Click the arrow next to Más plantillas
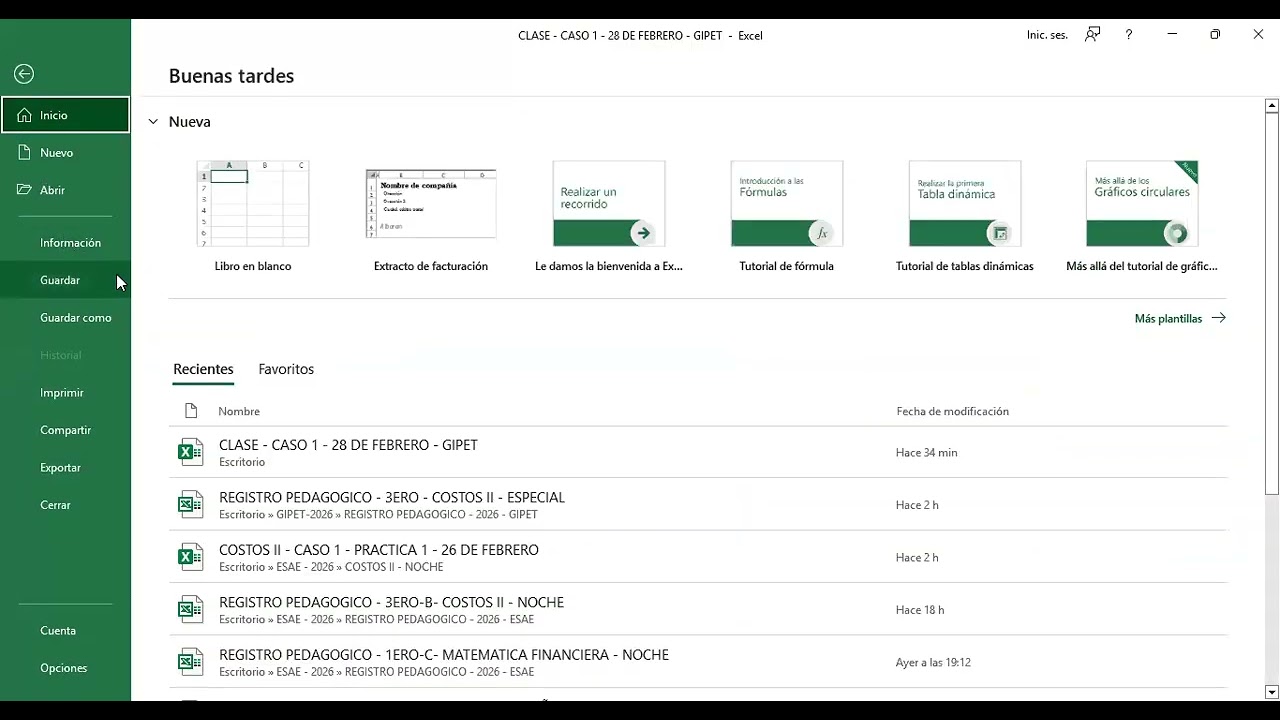Screen dimensions: 1280x720 pos(1218,318)
